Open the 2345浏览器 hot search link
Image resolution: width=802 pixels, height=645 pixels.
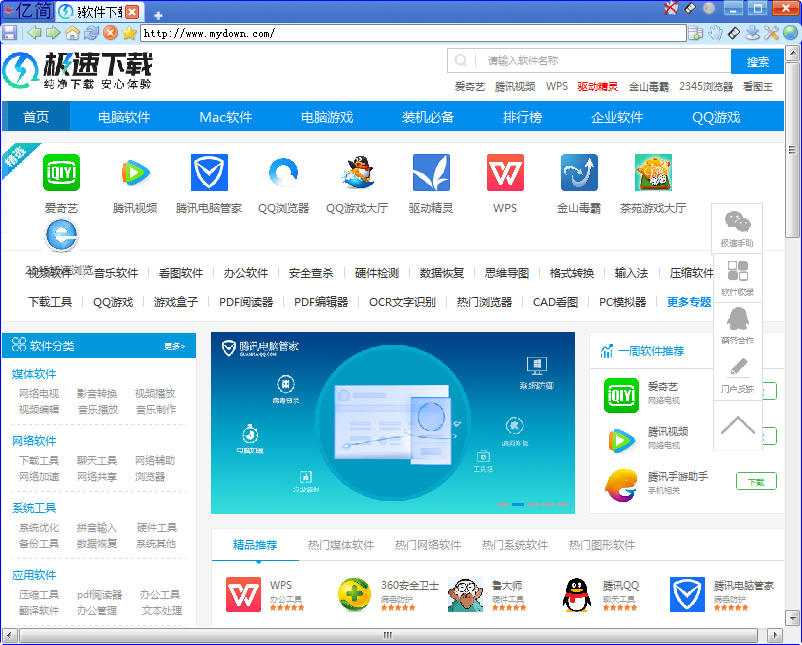click(x=706, y=86)
